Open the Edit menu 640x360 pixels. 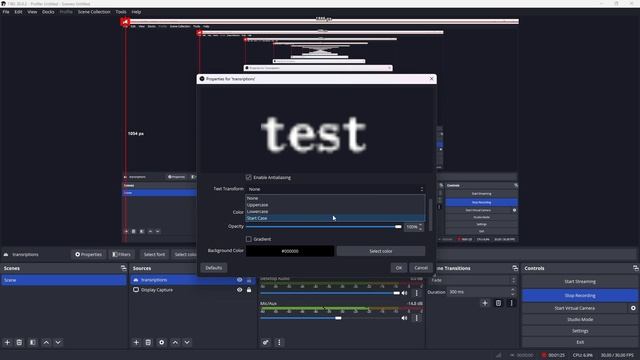click(18, 12)
